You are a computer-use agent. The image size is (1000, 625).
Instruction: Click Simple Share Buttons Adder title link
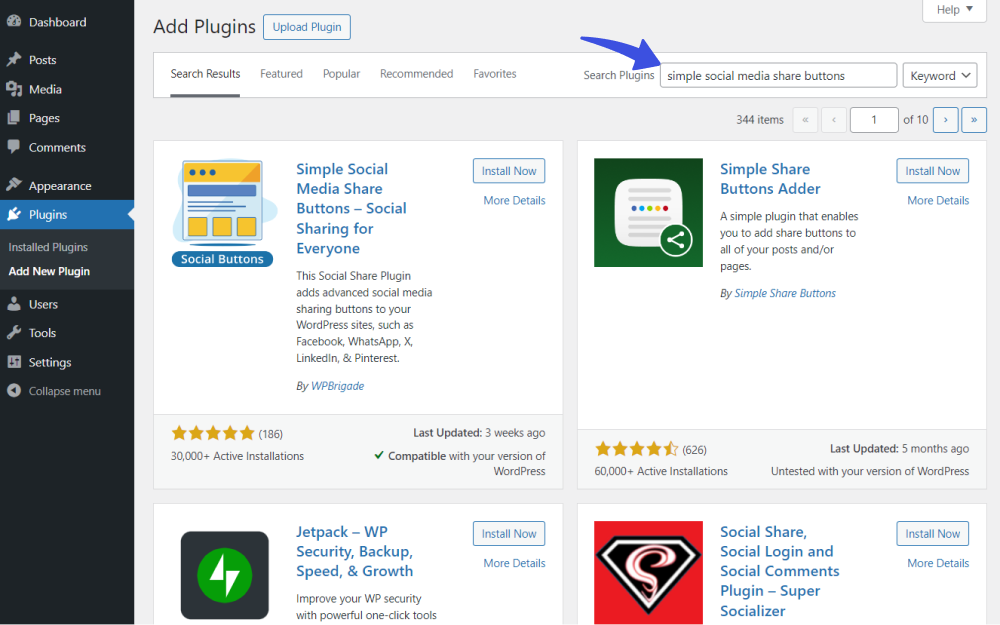tap(770, 179)
